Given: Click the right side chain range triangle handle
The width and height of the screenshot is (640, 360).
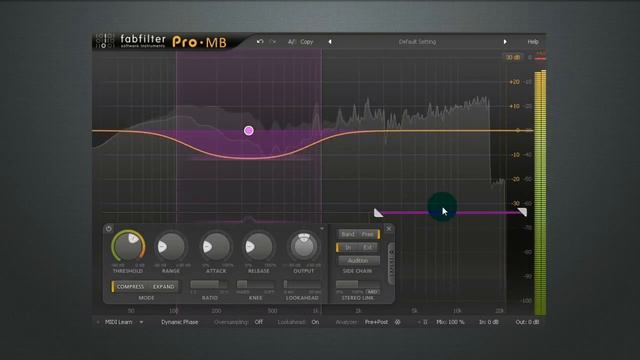Looking at the screenshot, I should pyautogui.click(x=522, y=212).
